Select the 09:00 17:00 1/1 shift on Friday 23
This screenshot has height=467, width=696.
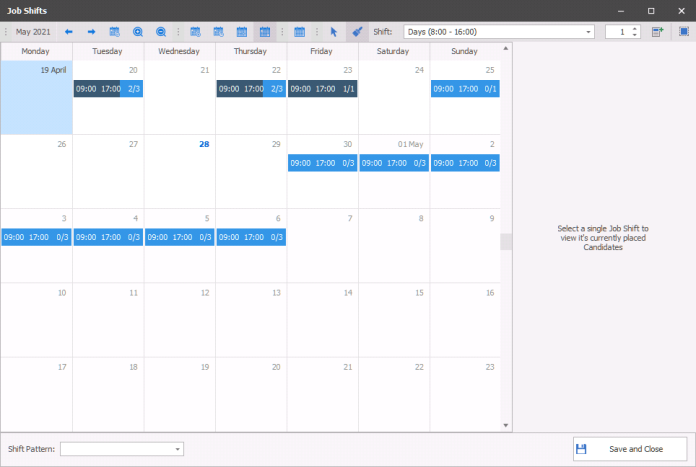(322, 89)
